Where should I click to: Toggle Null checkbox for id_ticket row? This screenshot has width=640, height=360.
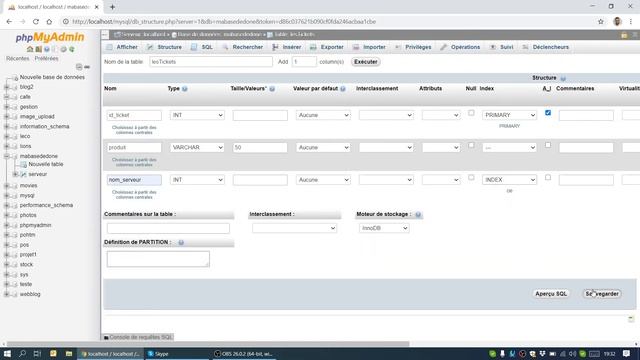[x=471, y=113]
